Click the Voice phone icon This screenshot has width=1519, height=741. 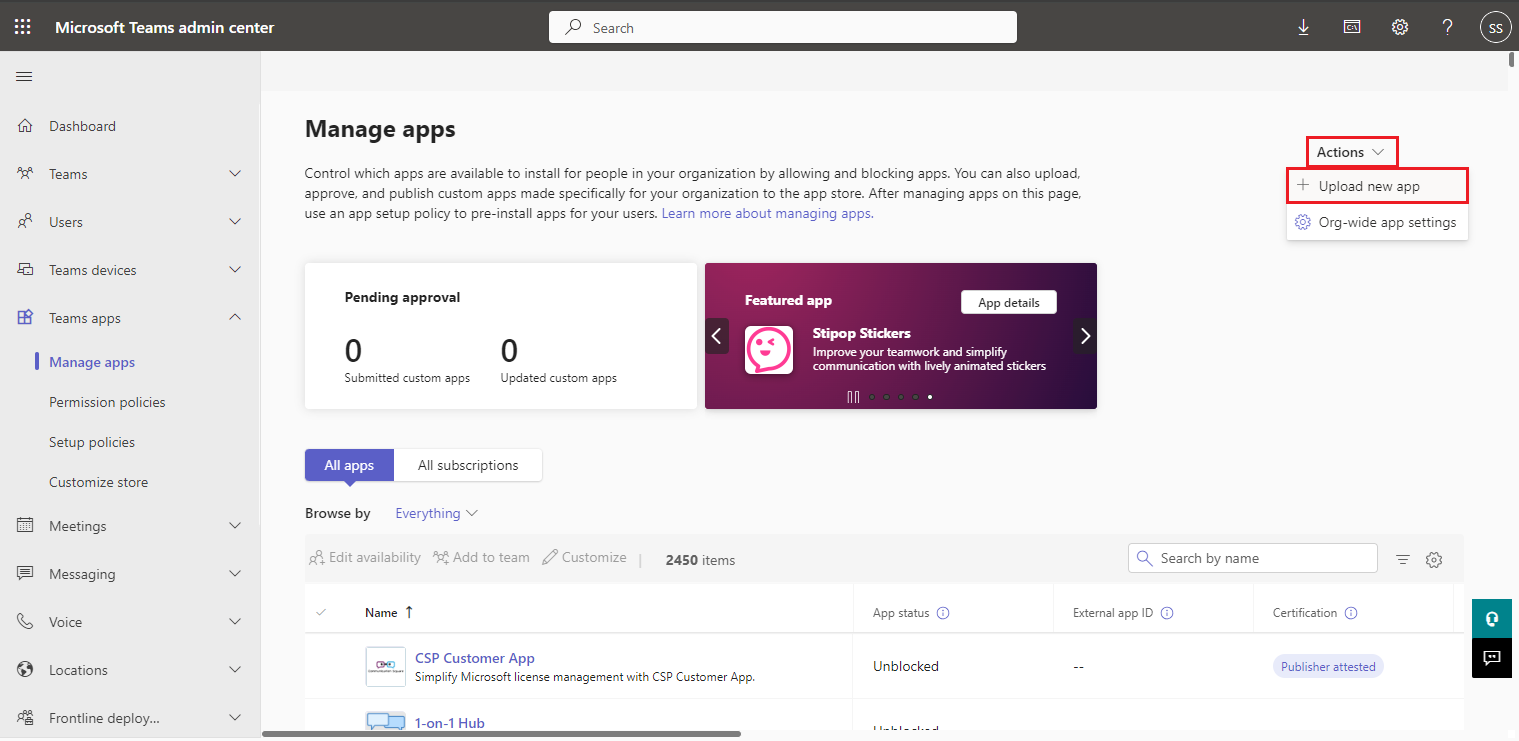tap(25, 622)
